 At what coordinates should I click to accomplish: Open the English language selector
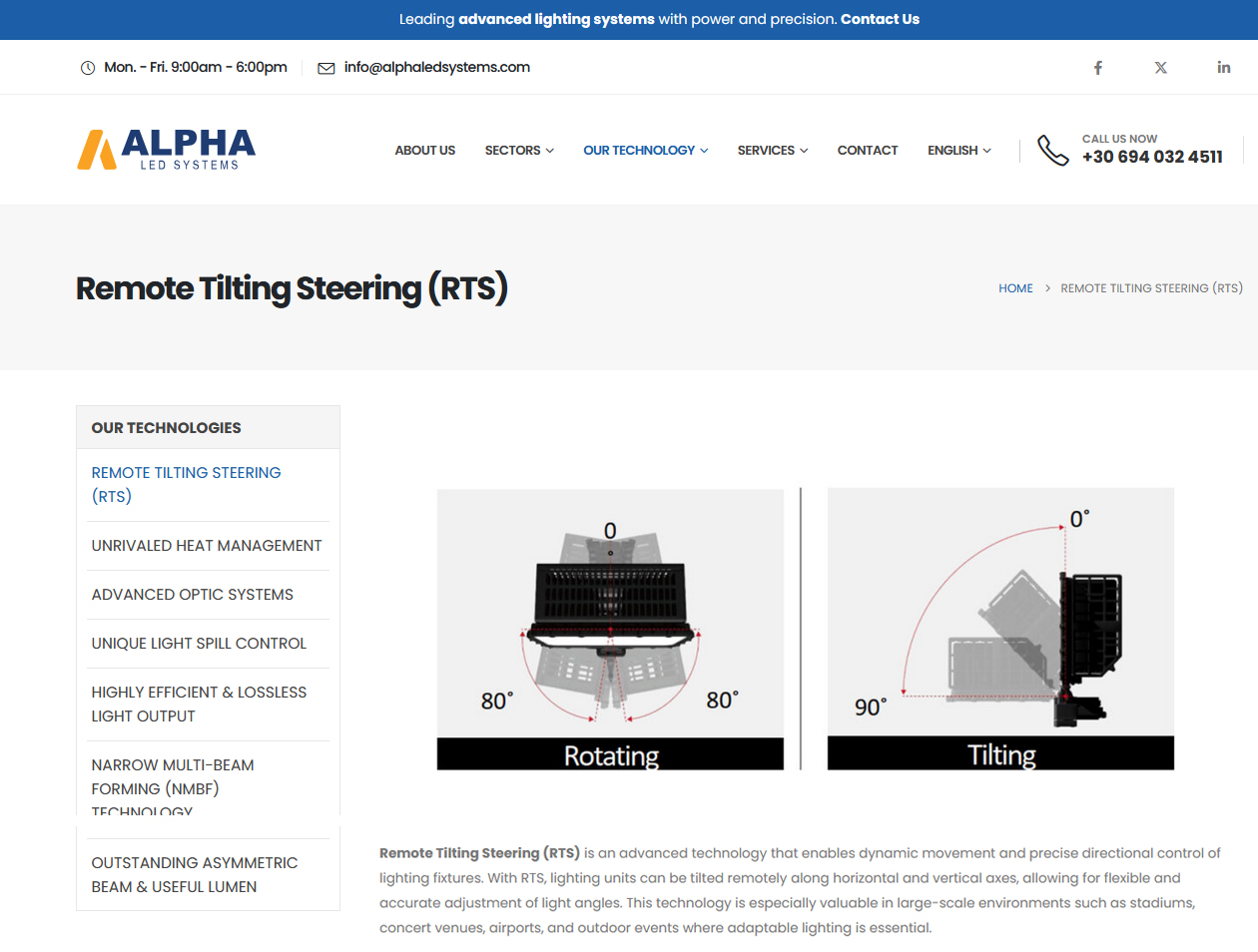pyautogui.click(x=959, y=151)
